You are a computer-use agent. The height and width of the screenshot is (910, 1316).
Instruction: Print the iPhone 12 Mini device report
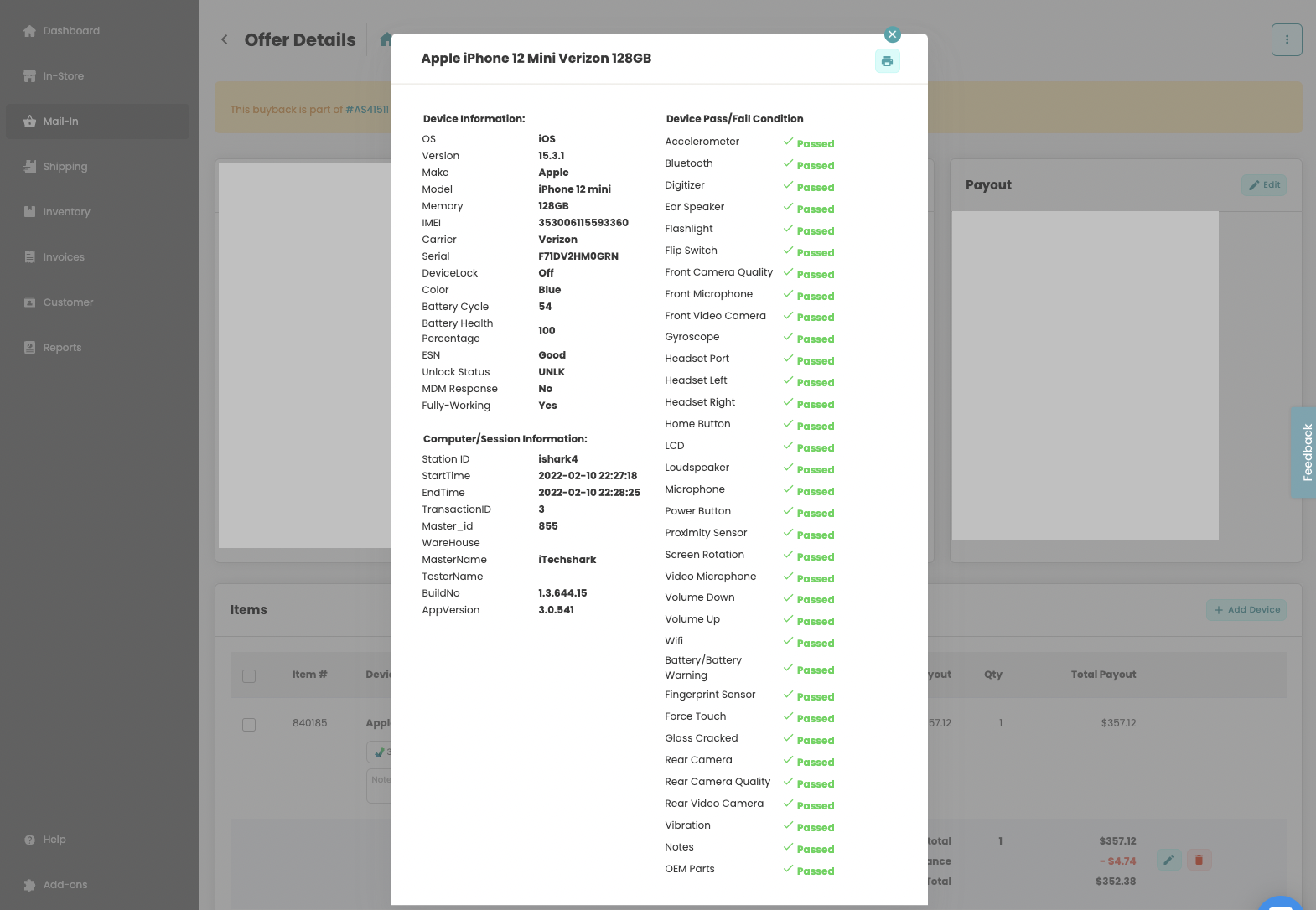point(888,61)
